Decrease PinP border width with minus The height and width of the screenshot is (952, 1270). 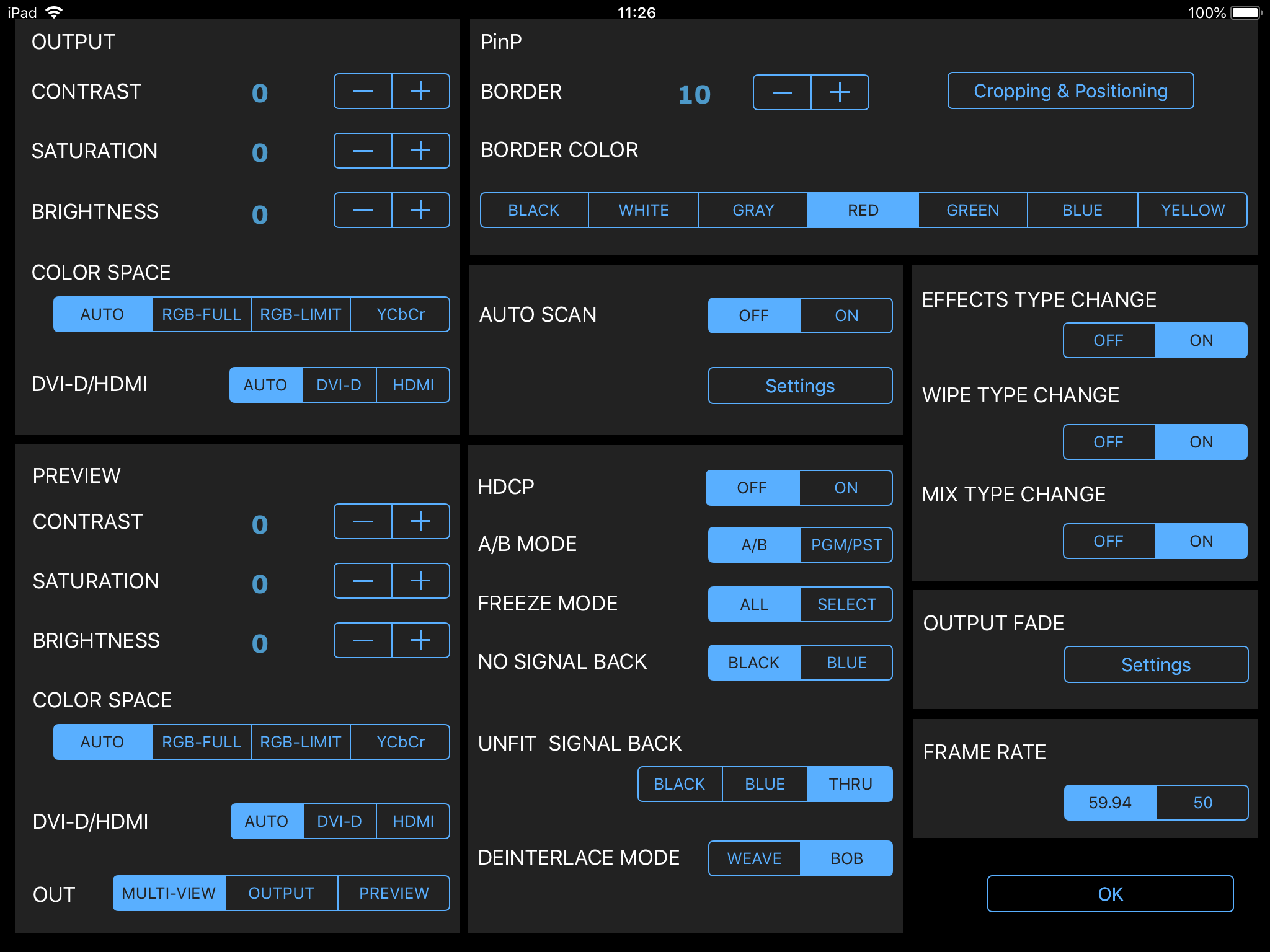[781, 93]
